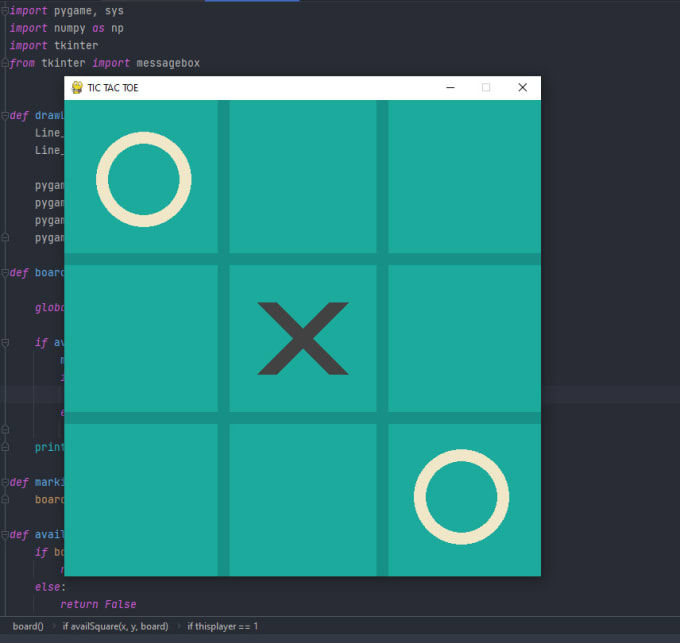Click the empty bottom-left board square
The image size is (680, 643).
tap(141, 500)
